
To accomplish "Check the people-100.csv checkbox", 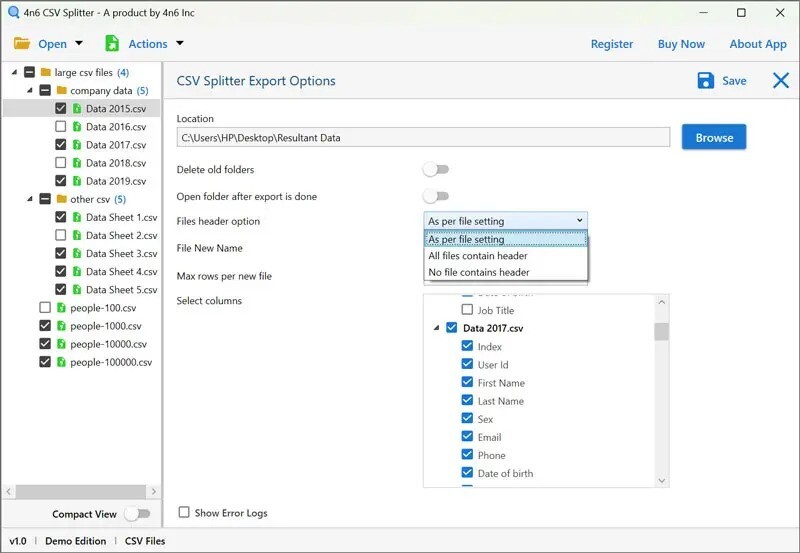I will click(x=45, y=308).
